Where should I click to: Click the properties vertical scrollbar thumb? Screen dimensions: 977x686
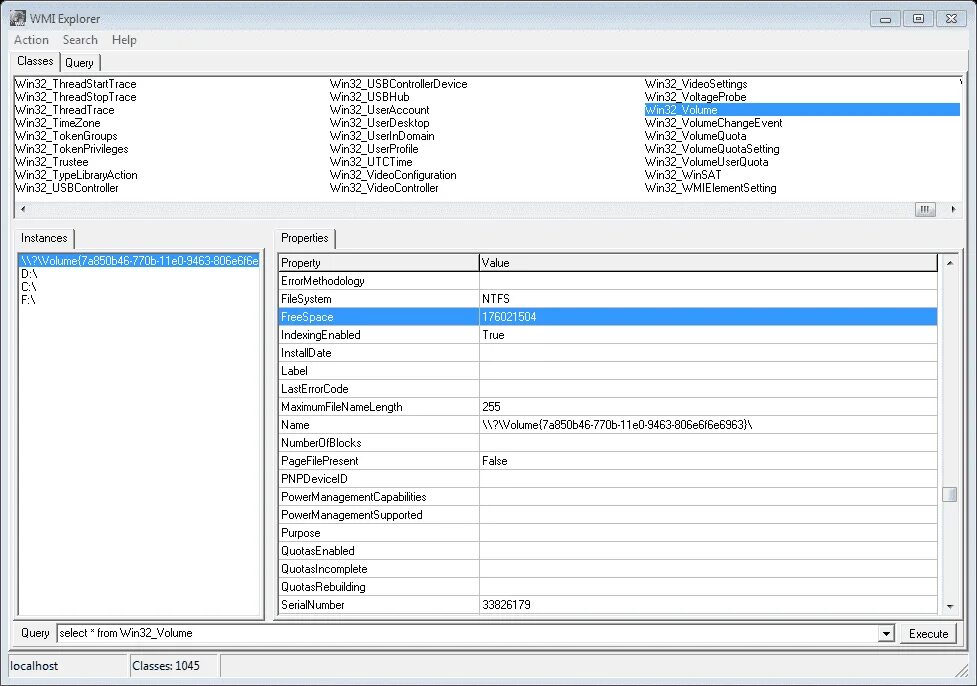pos(950,494)
